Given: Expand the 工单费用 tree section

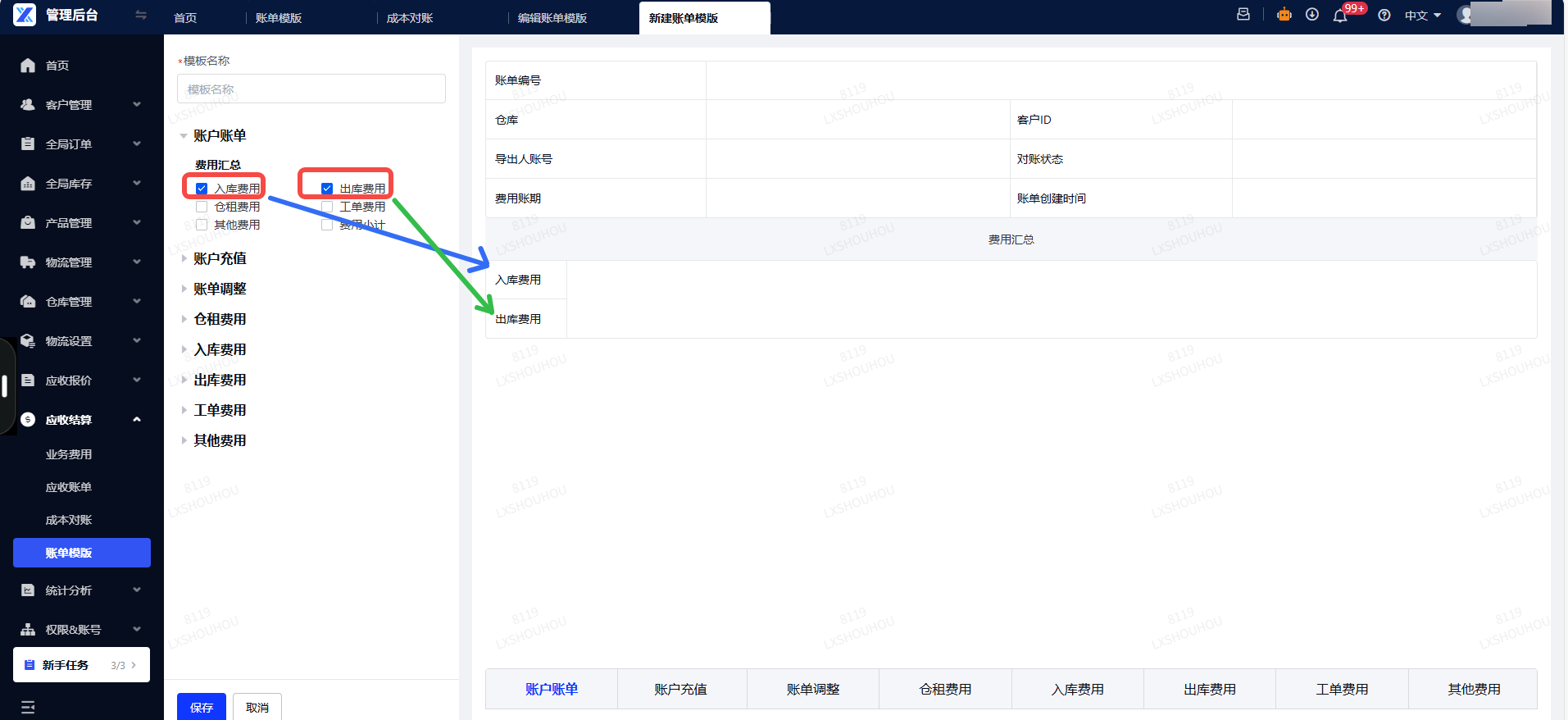Looking at the screenshot, I should point(184,410).
